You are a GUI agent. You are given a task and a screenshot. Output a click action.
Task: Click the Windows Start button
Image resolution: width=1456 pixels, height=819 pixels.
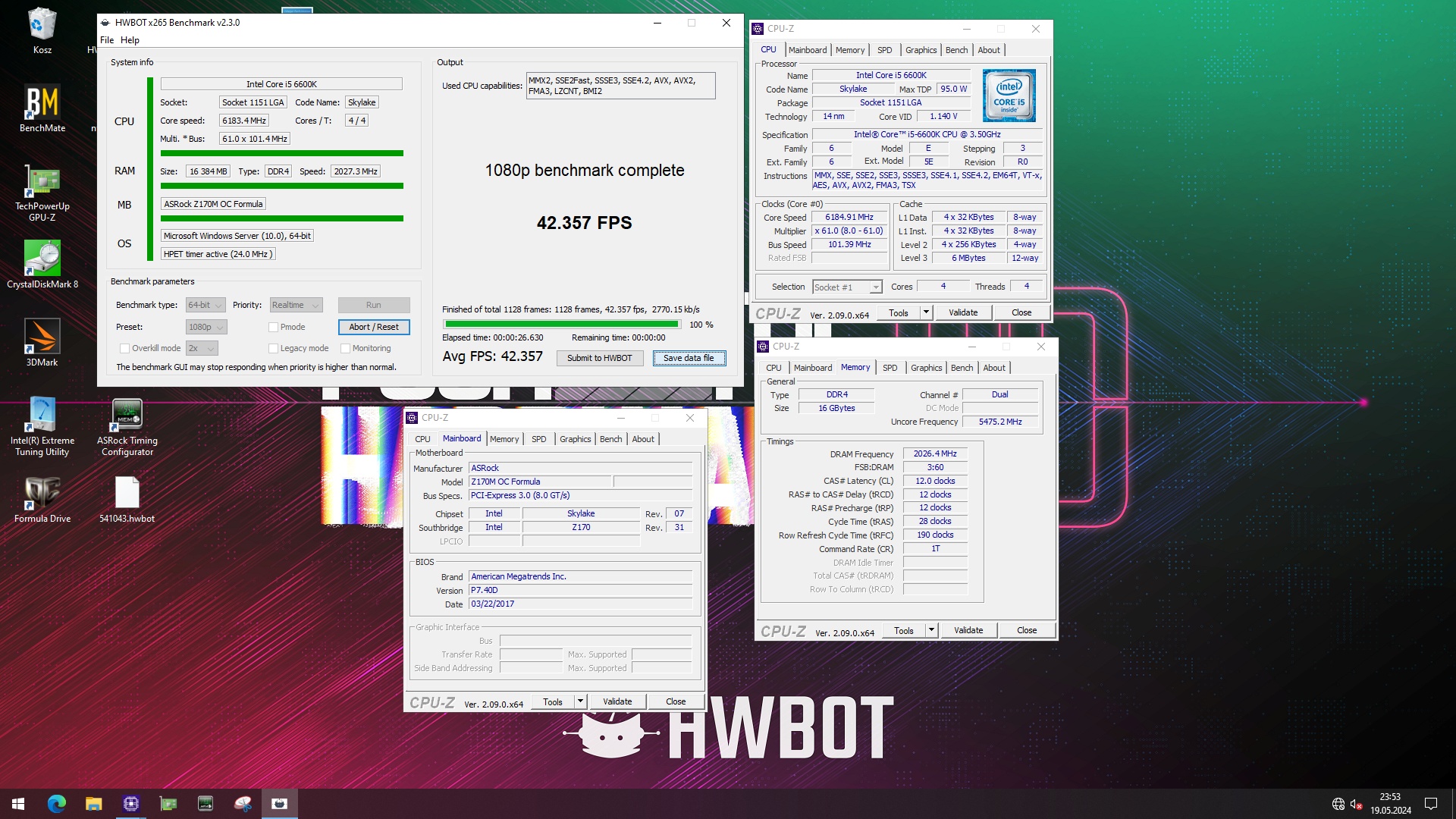tap(18, 804)
